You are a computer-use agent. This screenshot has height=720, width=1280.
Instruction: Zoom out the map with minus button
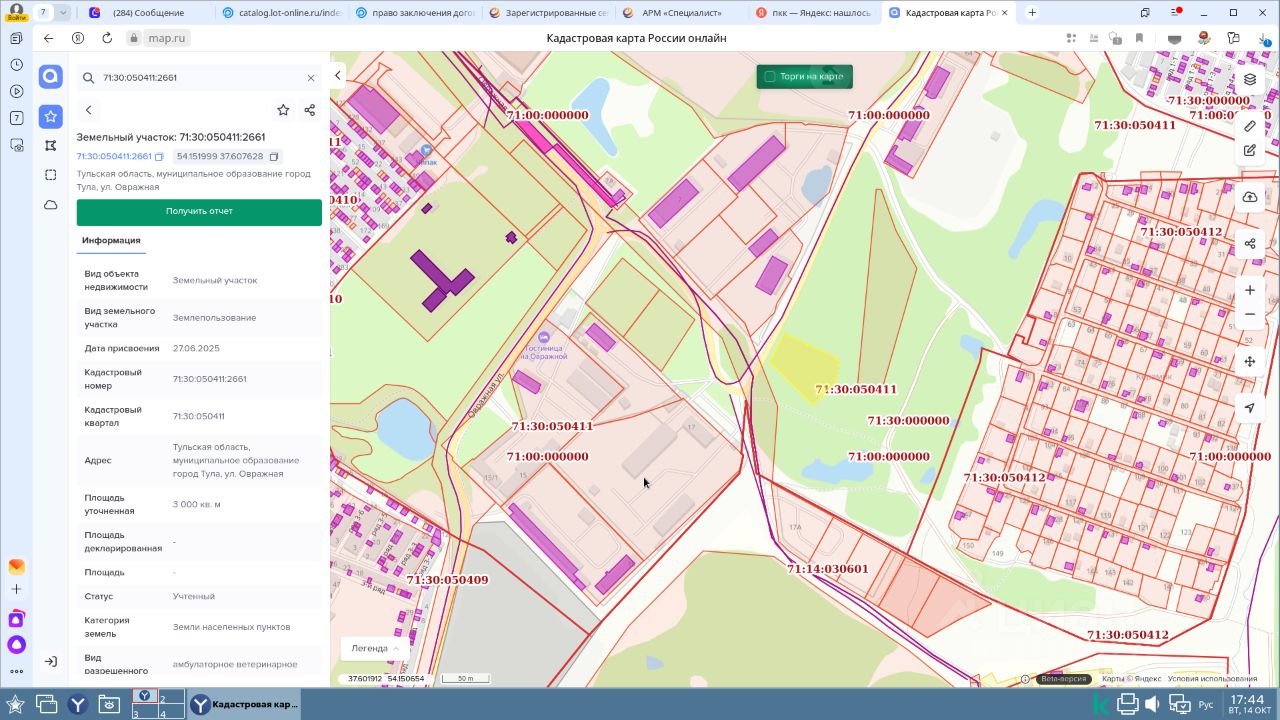[1249, 314]
